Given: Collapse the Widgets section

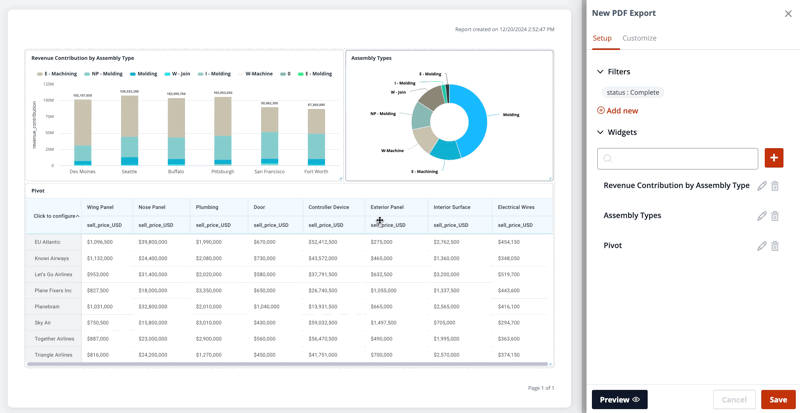Looking at the screenshot, I should click(600, 132).
